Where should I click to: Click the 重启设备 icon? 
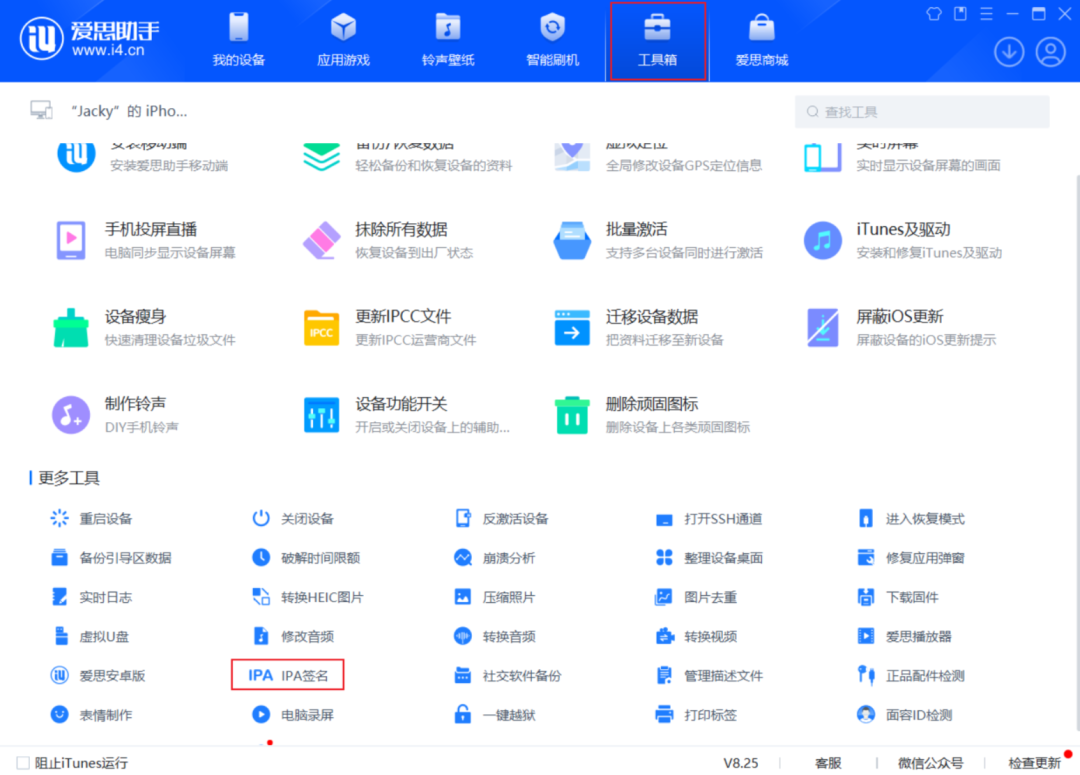pos(59,518)
